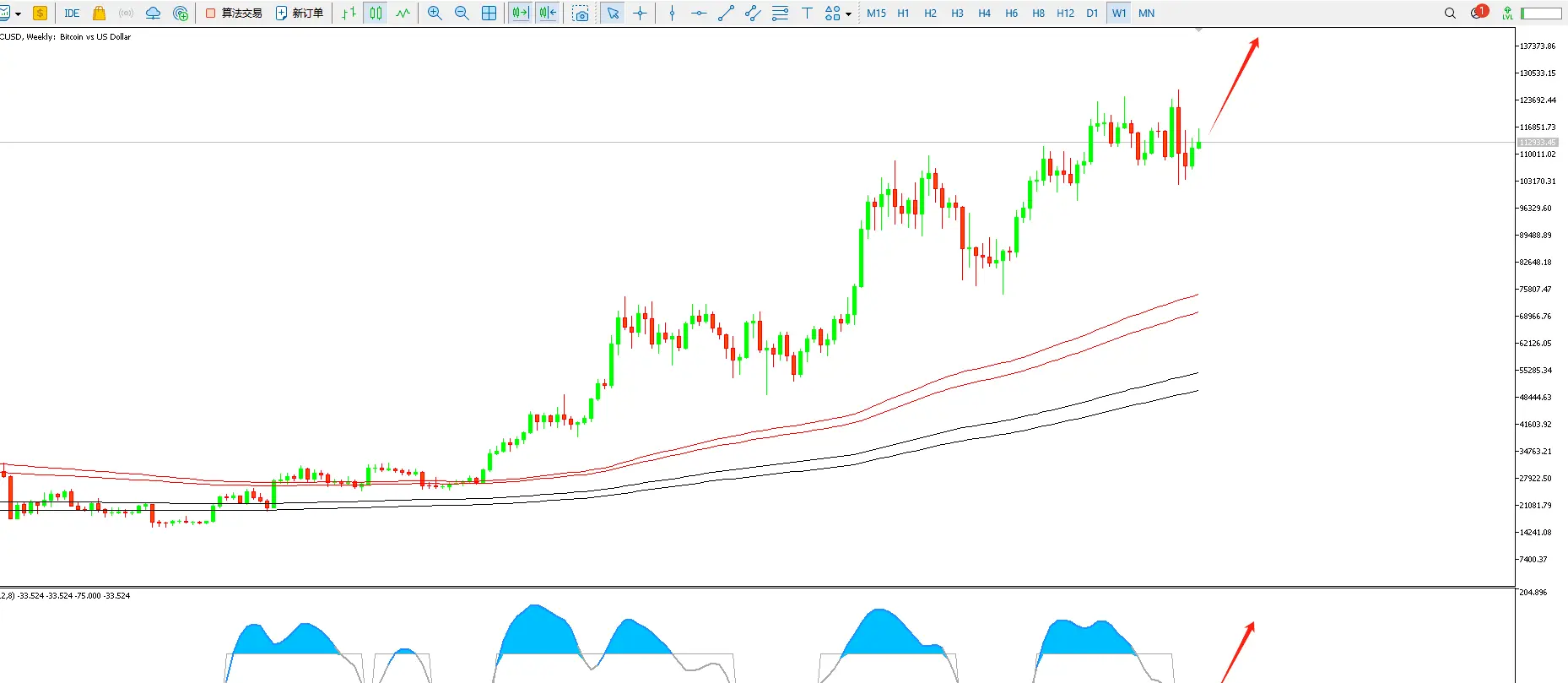Screen dimensions: 1568x683
Task: Pick the horizontal line drawing tool
Action: 699,13
